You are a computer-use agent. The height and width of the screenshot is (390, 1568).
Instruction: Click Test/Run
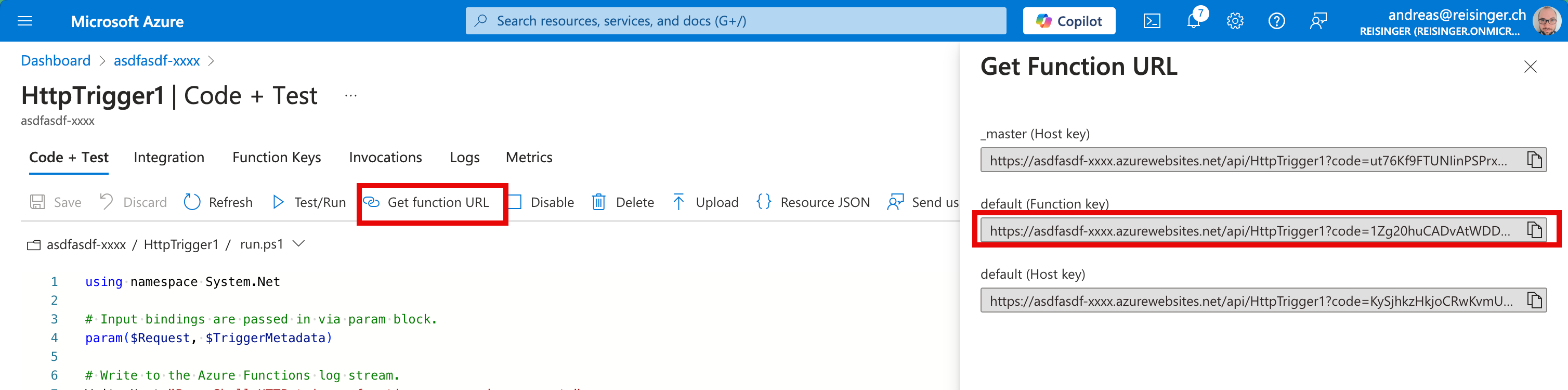pyautogui.click(x=309, y=202)
